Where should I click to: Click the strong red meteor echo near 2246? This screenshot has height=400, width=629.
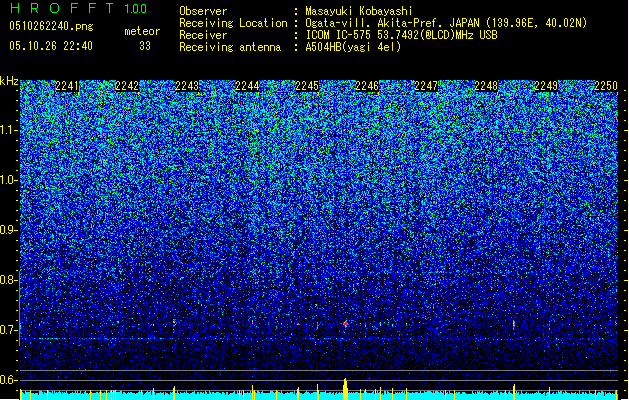click(x=345, y=323)
